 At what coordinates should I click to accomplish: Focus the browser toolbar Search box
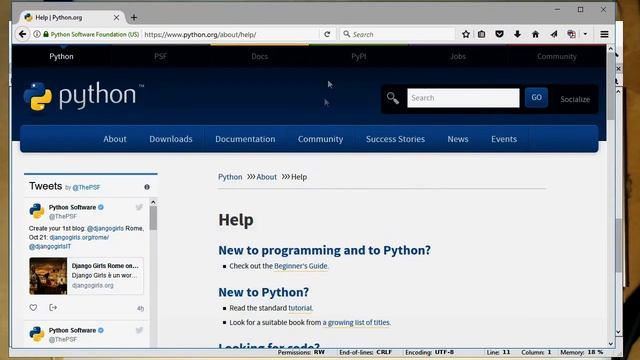click(397, 34)
